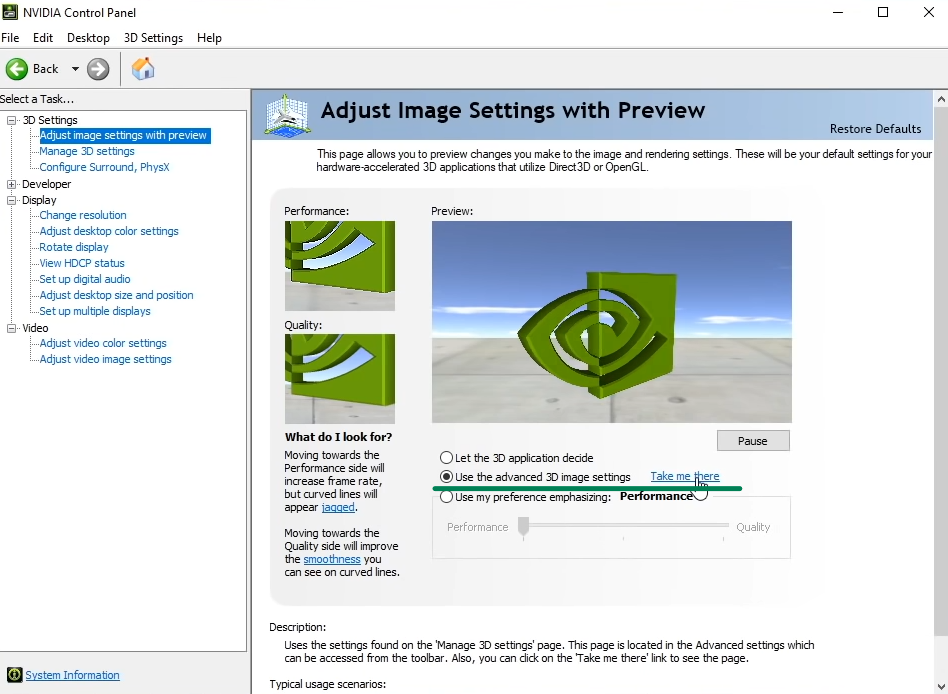Open Rotate display
The image size is (948, 694).
74,247
